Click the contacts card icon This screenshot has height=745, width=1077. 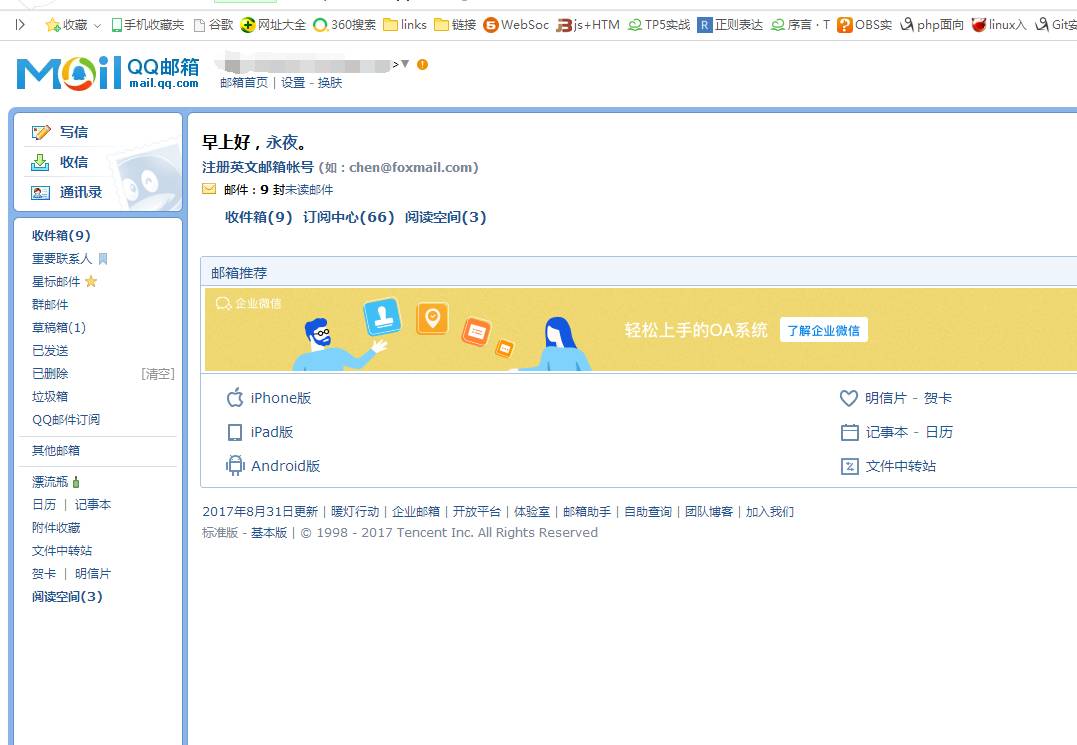41,193
